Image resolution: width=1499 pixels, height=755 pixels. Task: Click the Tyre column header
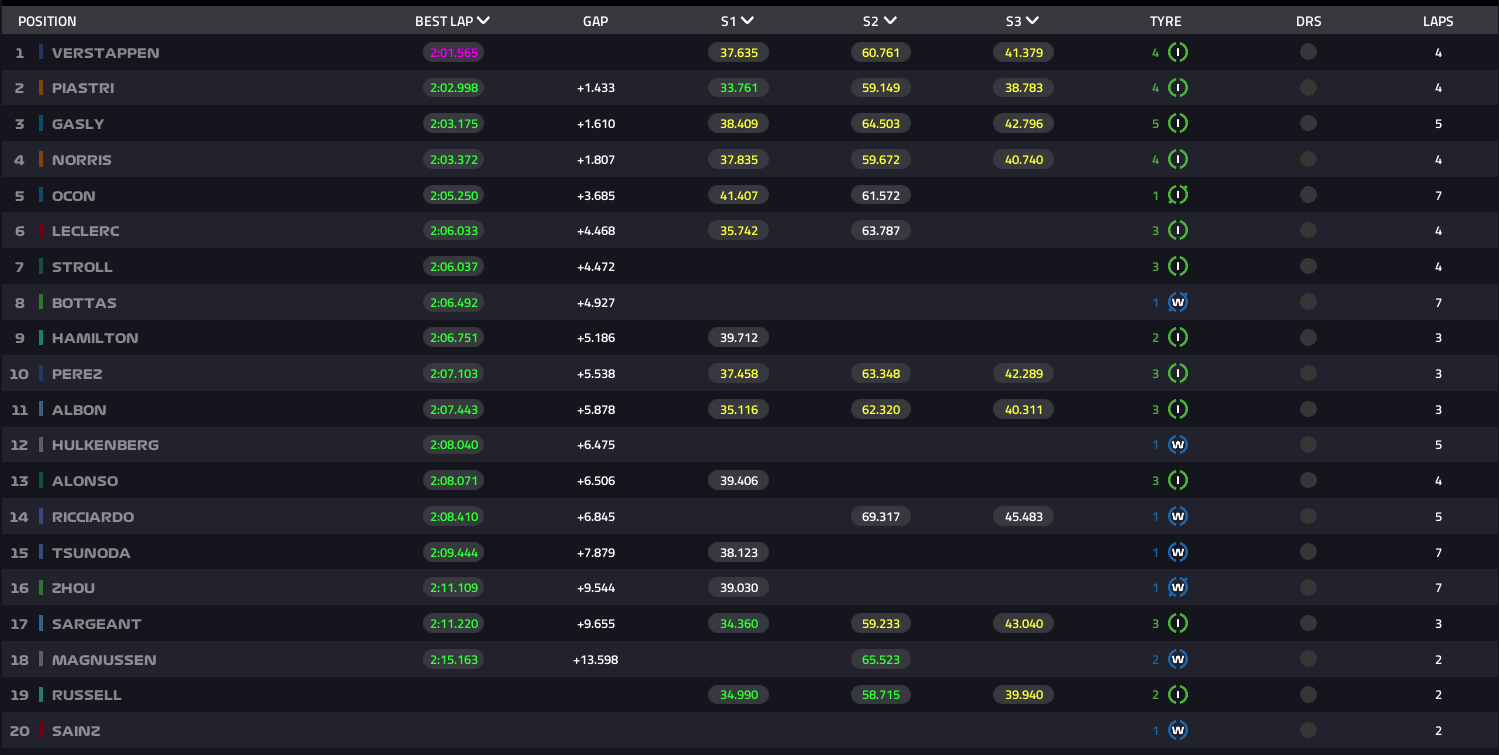tap(1165, 21)
